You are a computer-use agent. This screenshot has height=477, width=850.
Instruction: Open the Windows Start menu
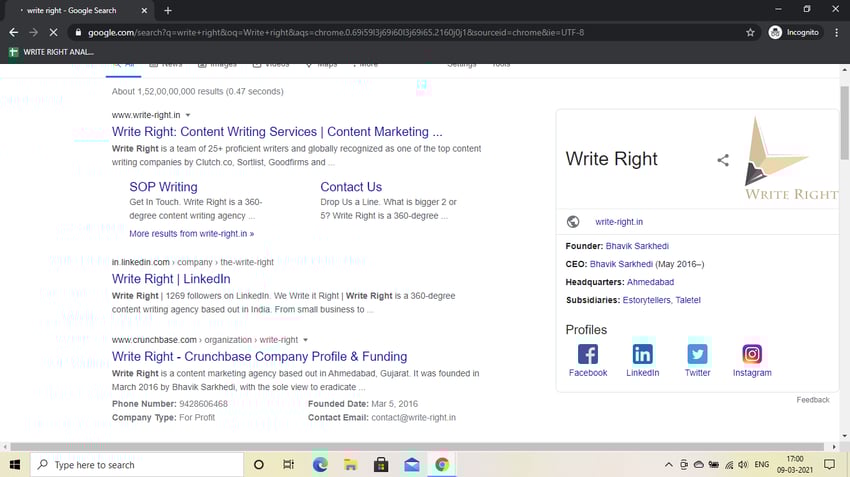point(15,465)
